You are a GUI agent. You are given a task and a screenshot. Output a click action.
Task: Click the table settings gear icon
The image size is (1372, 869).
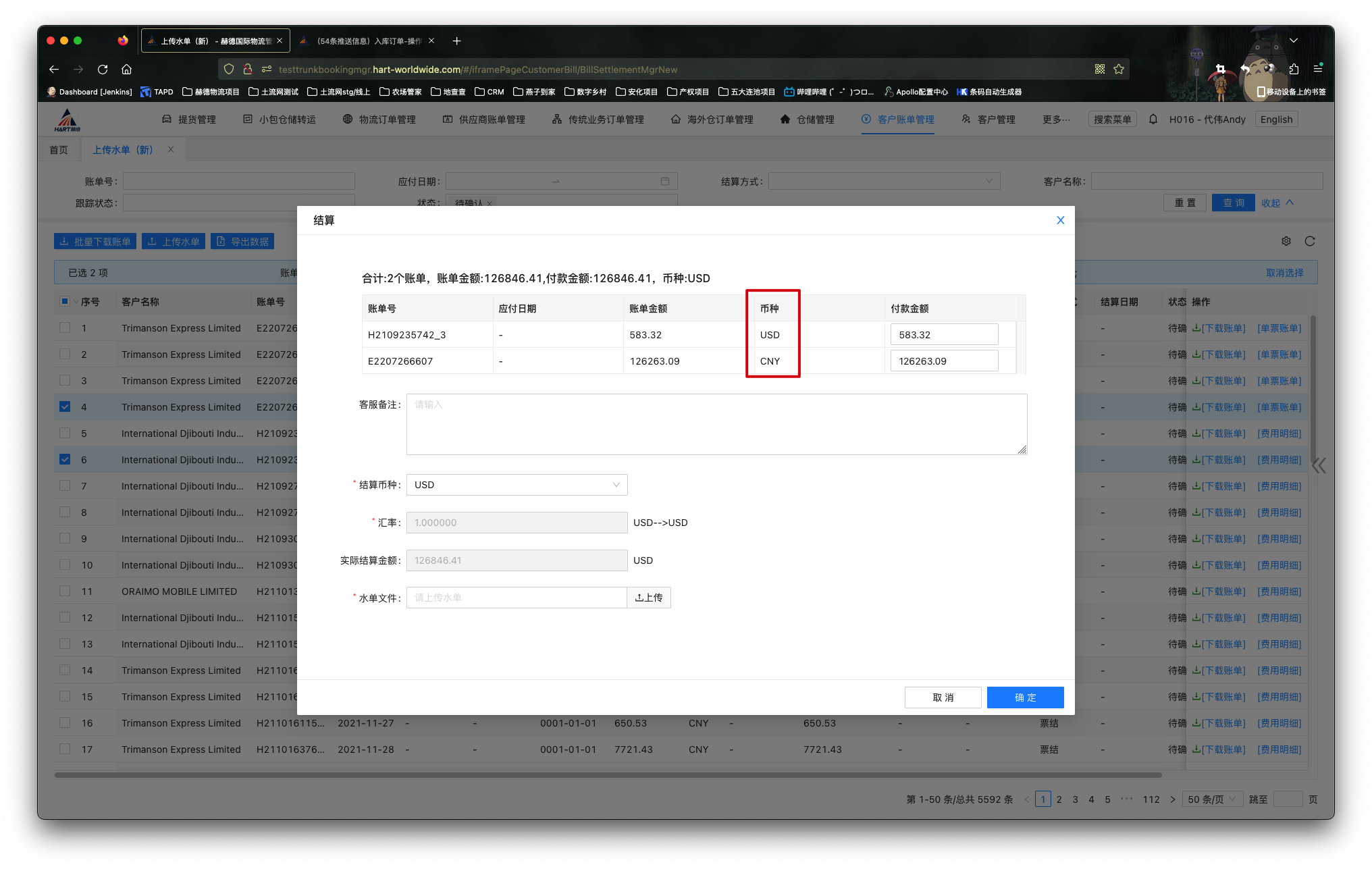pos(1286,241)
